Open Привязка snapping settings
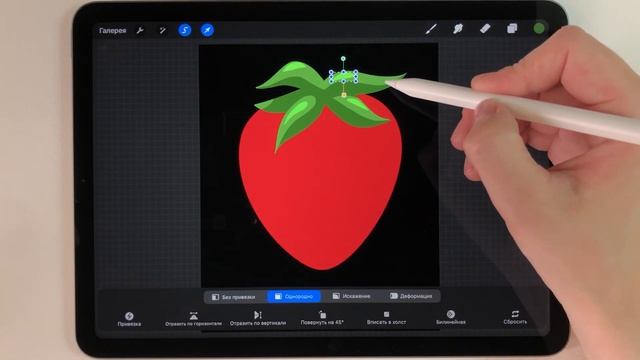Viewport: 640px width, 360px height. (x=129, y=319)
